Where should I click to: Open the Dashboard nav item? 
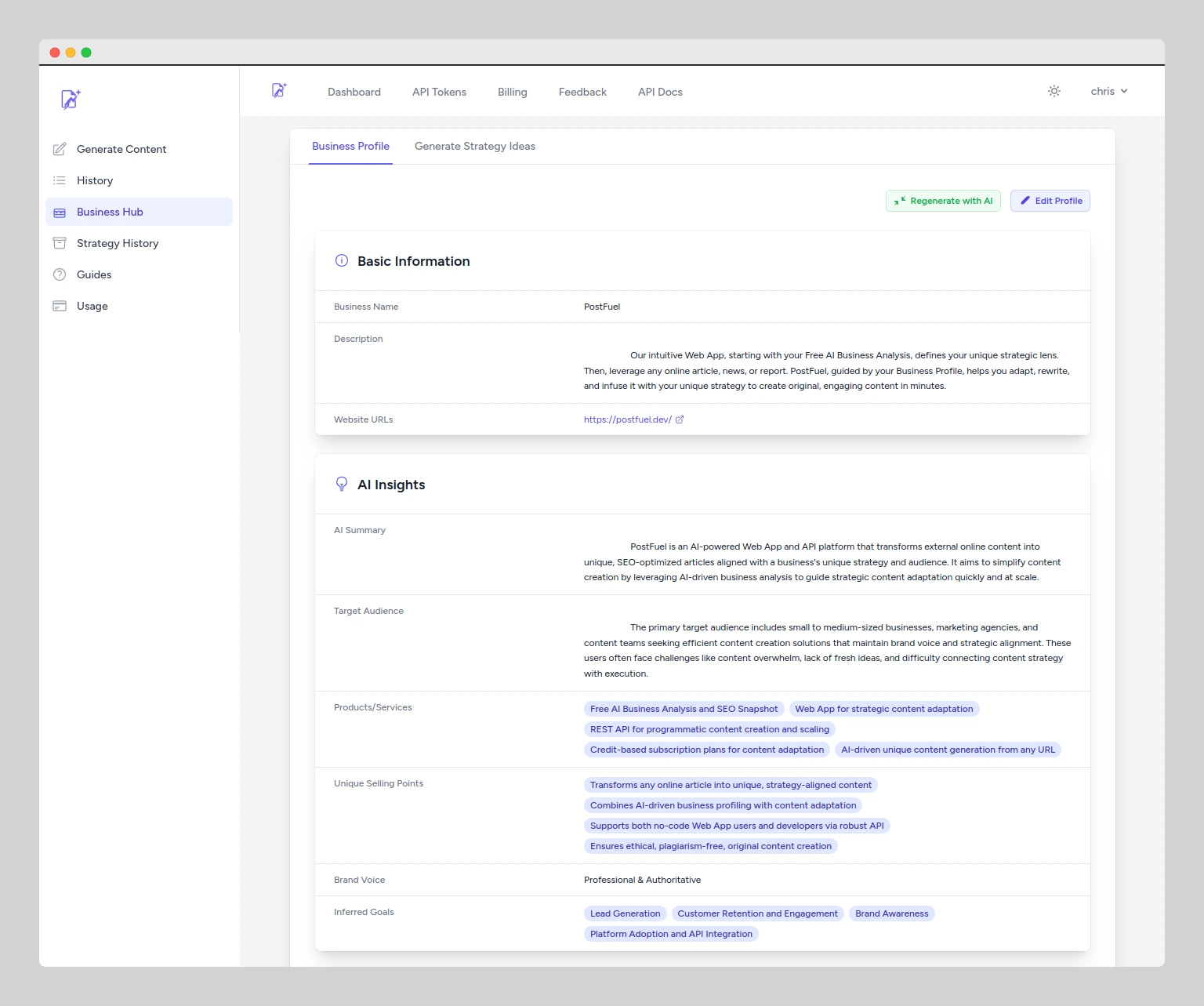(x=354, y=92)
